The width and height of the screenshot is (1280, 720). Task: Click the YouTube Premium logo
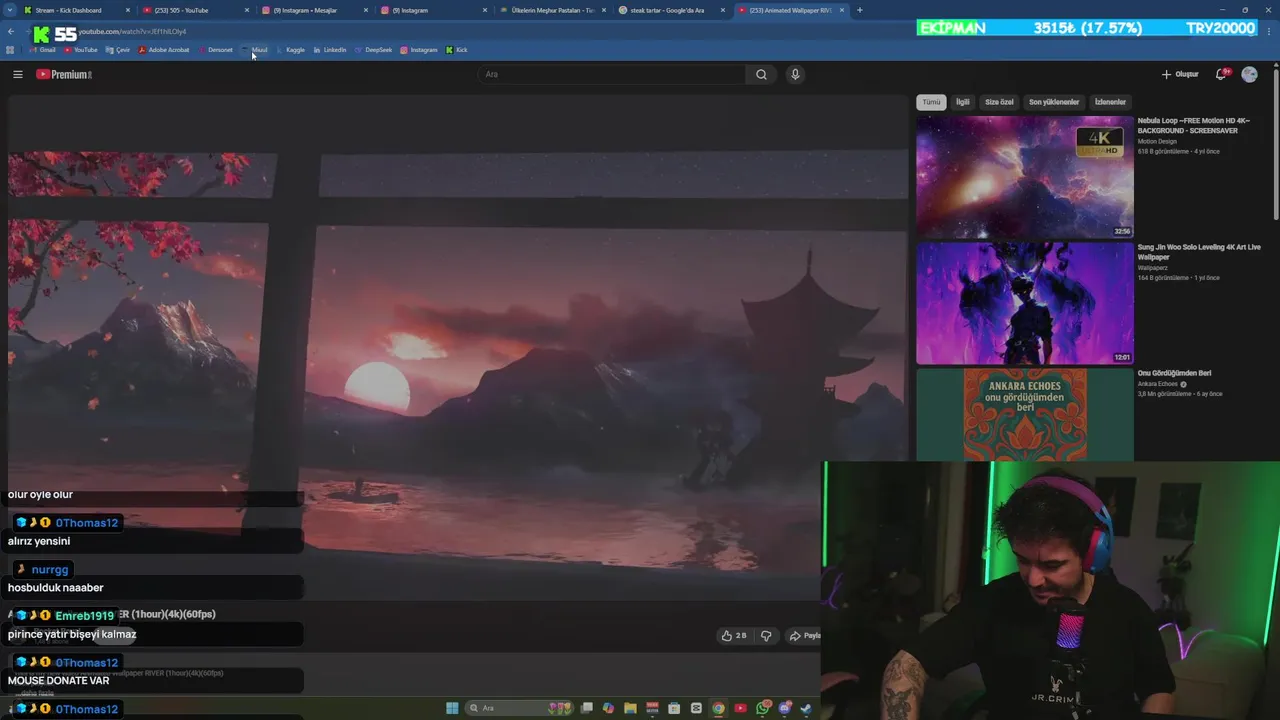coord(64,74)
